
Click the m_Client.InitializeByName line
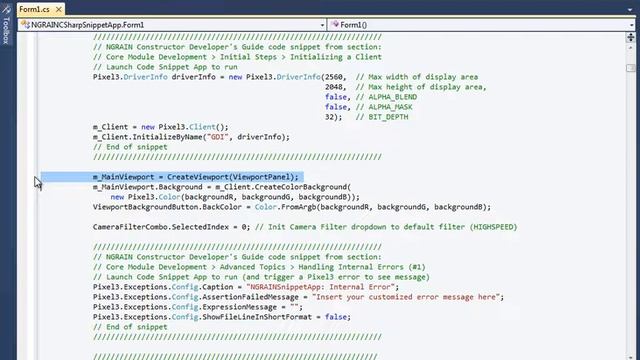pyautogui.click(x=191, y=137)
